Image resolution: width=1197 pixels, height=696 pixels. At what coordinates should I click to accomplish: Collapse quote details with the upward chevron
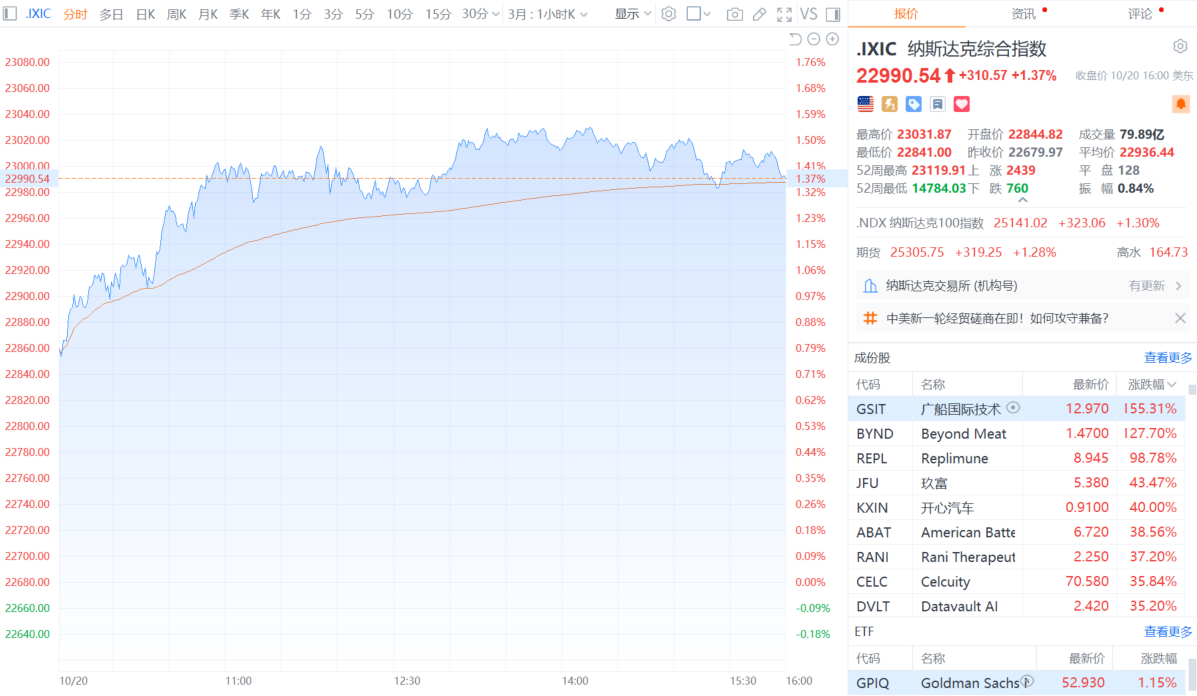1022,198
